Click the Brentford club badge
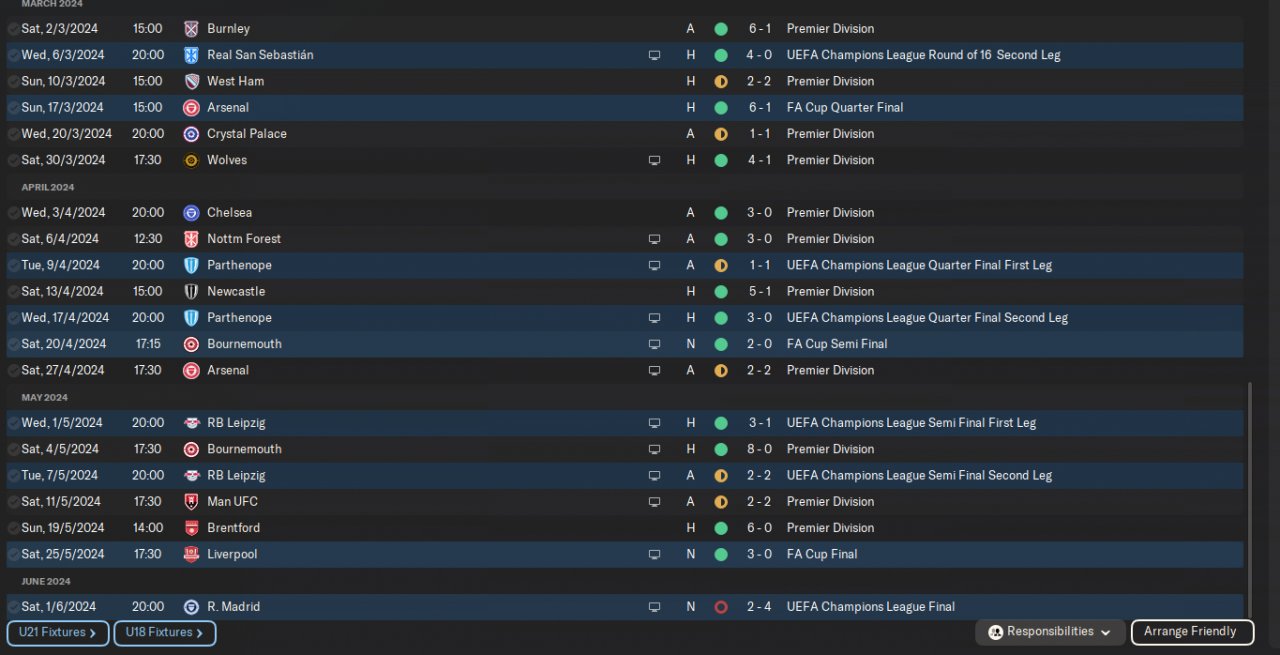The height and width of the screenshot is (655, 1280). pyautogui.click(x=191, y=528)
